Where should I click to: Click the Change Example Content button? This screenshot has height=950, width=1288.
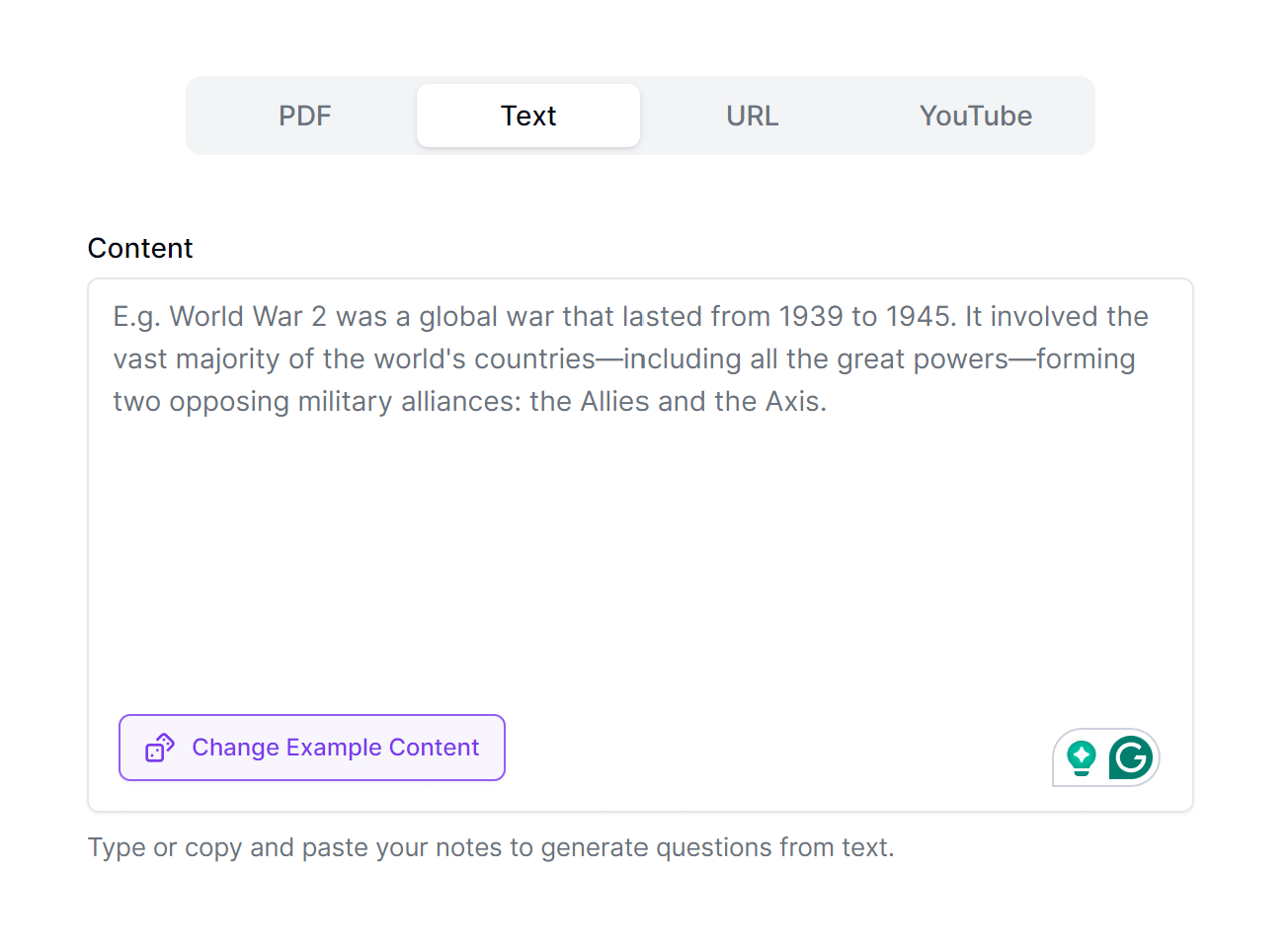pos(311,748)
